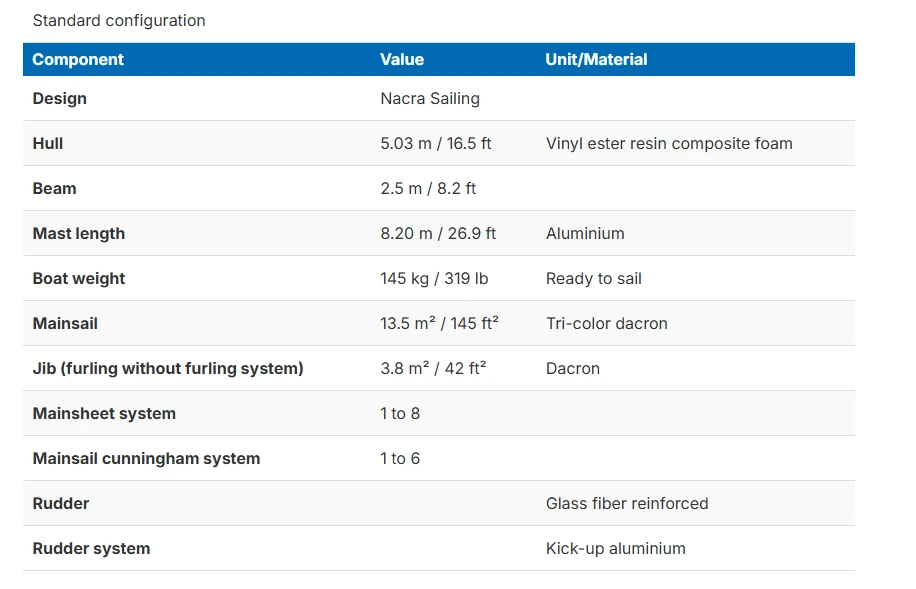This screenshot has height=589, width=916.
Task: Click the Unit/Material column header
Action: (x=596, y=60)
